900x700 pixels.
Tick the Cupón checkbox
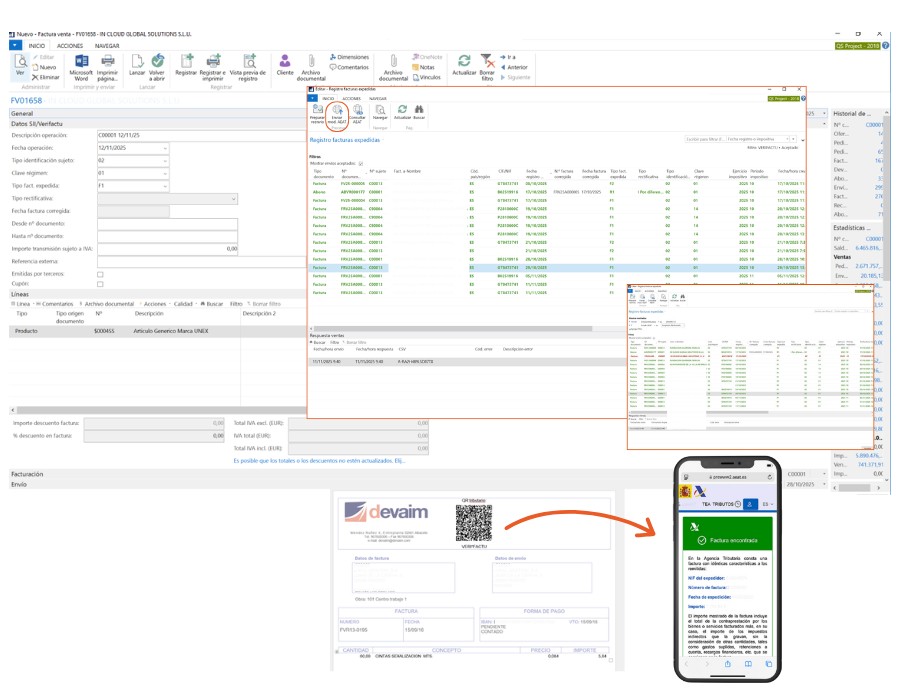click(100, 284)
